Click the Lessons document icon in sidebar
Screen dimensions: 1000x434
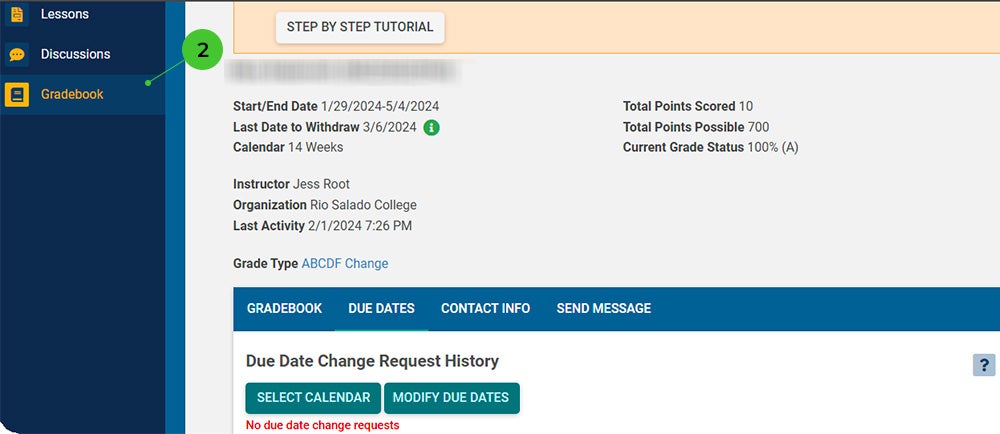pyautogui.click(x=17, y=14)
